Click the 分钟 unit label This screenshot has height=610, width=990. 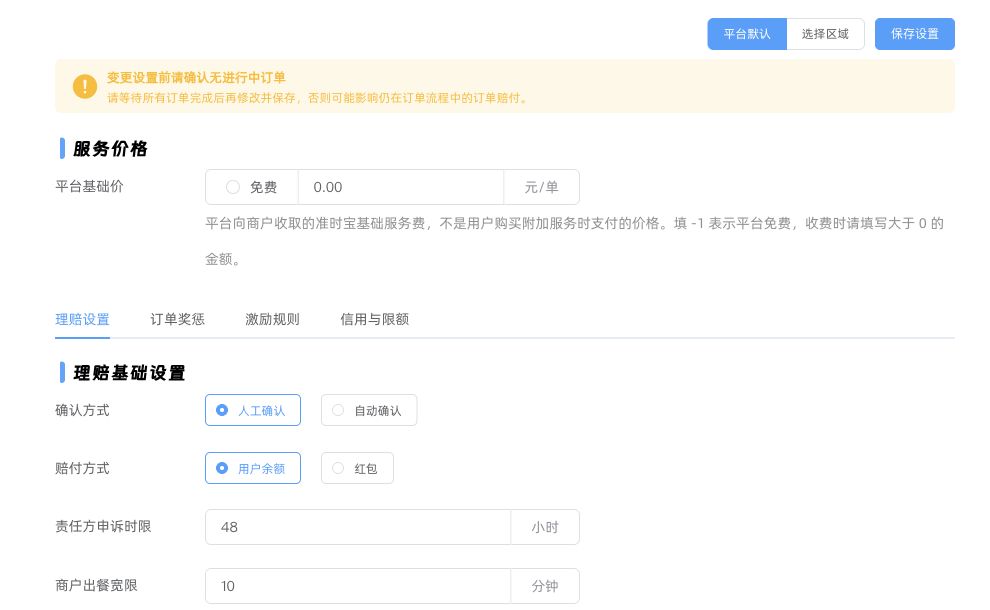pyautogui.click(x=545, y=586)
